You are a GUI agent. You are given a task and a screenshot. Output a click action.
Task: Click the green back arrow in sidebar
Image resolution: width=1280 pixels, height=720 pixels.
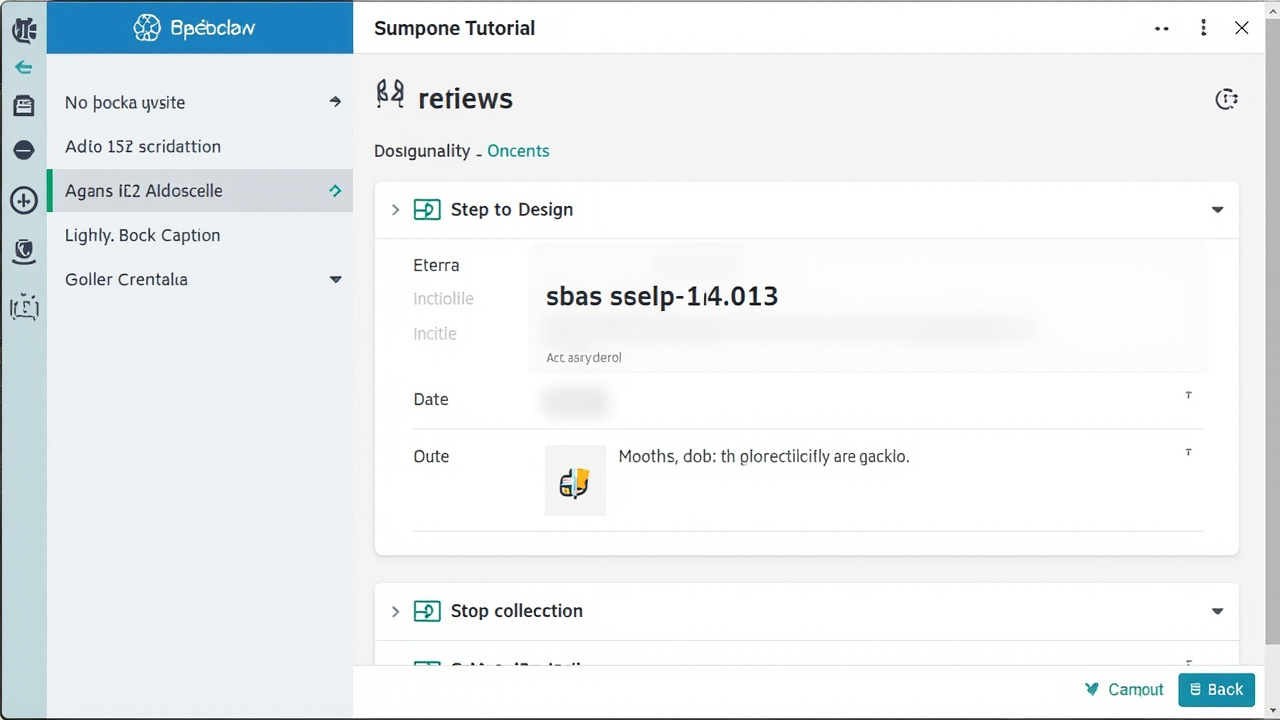pos(23,67)
